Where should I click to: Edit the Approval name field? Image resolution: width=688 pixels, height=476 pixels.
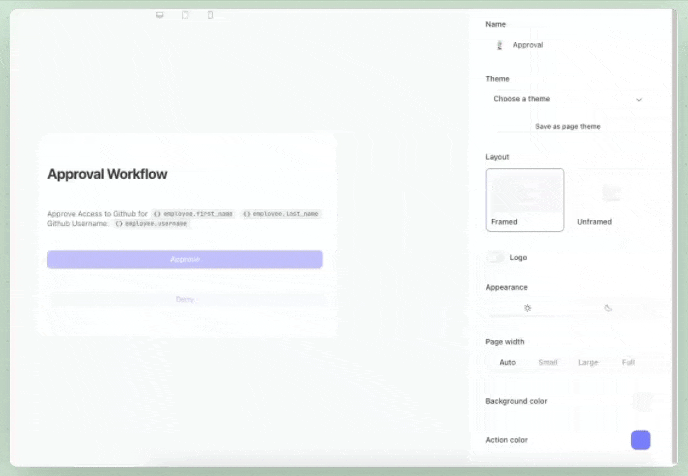coord(568,45)
